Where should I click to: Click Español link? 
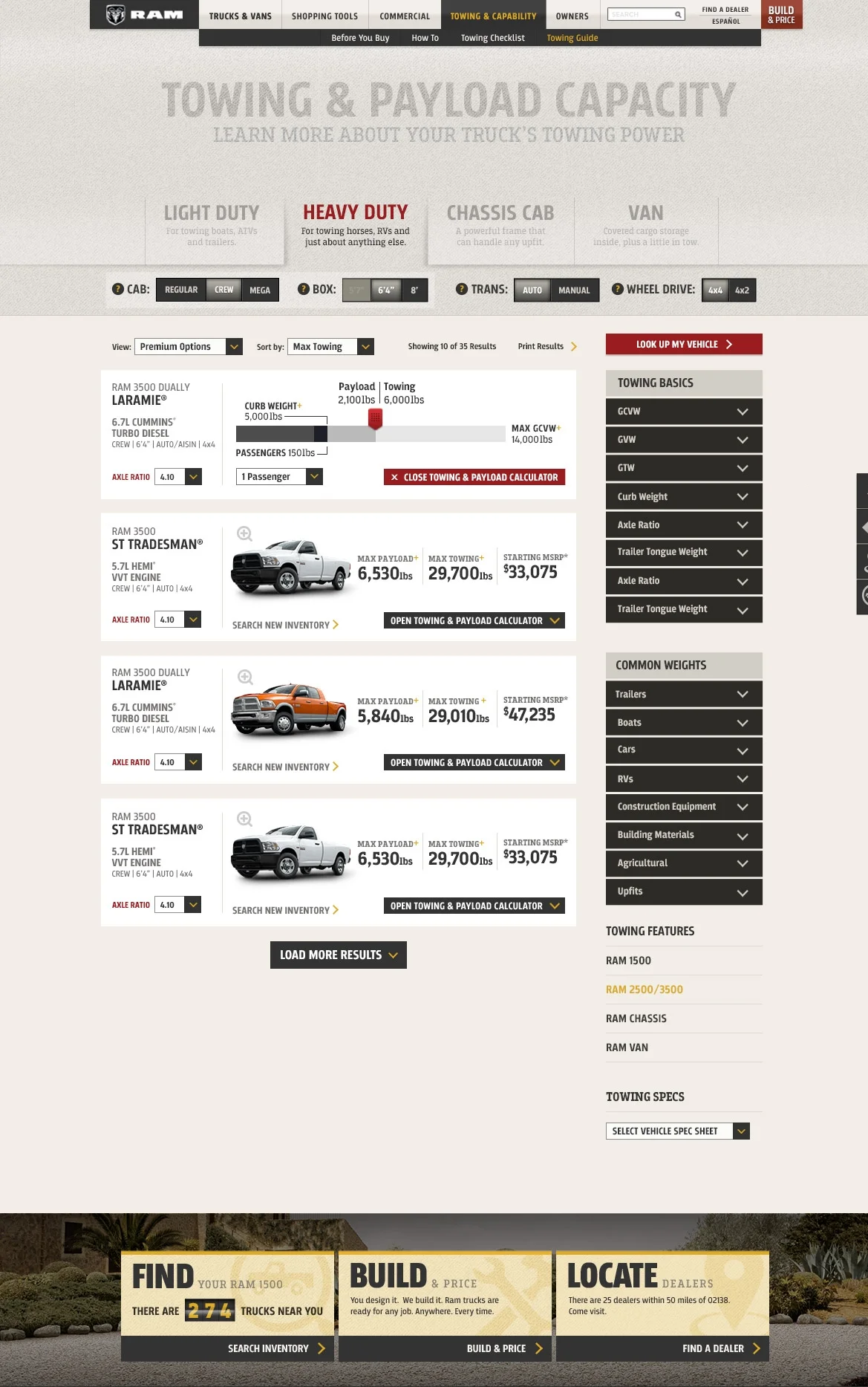pyautogui.click(x=725, y=22)
